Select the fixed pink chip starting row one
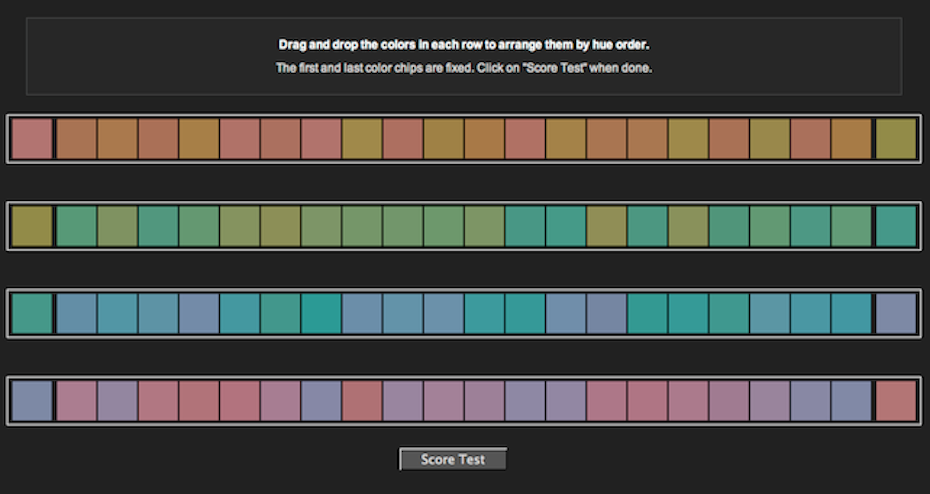The image size is (930, 494). pos(32,139)
